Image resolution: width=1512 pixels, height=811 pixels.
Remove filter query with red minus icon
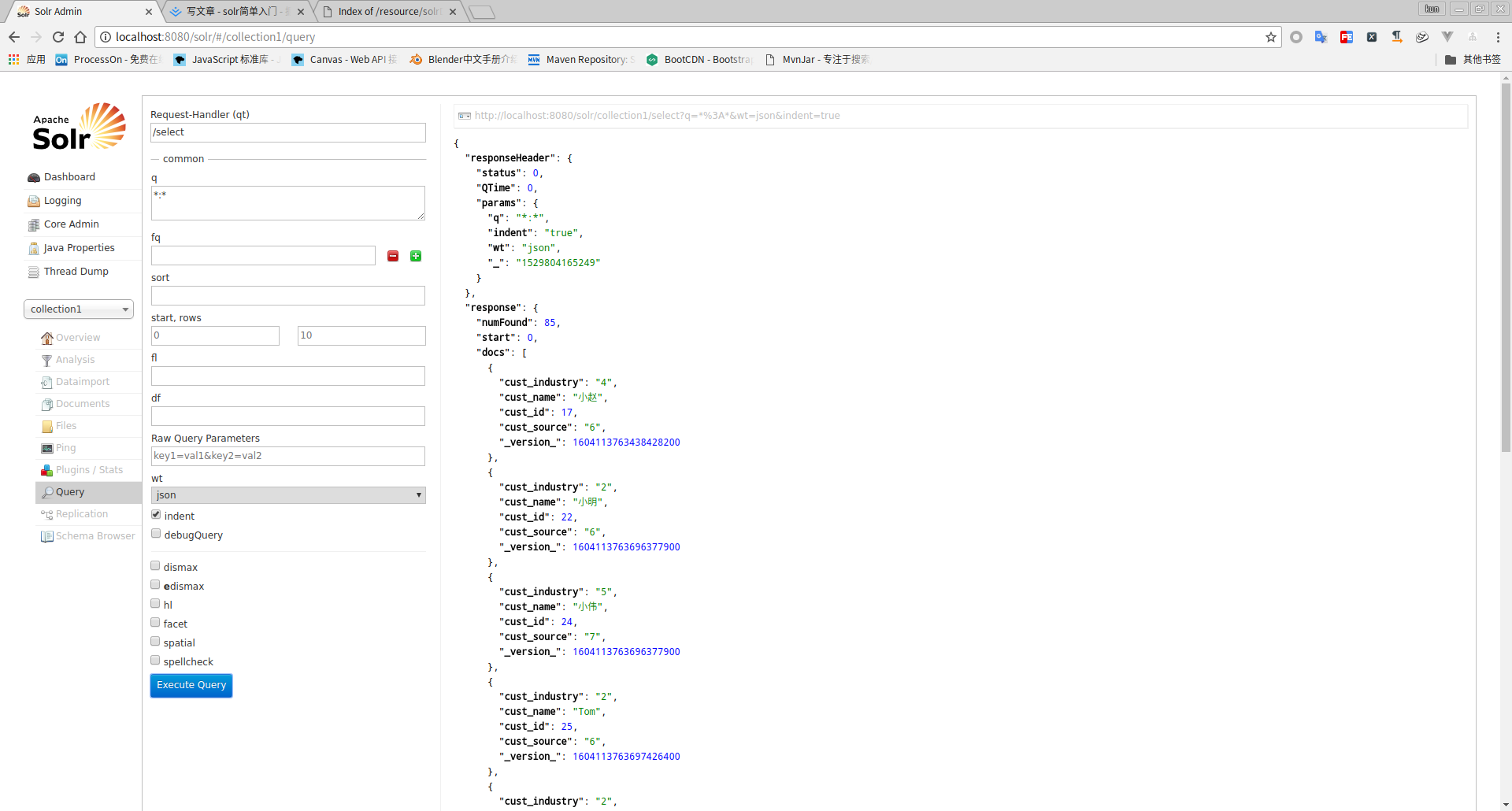click(x=393, y=256)
